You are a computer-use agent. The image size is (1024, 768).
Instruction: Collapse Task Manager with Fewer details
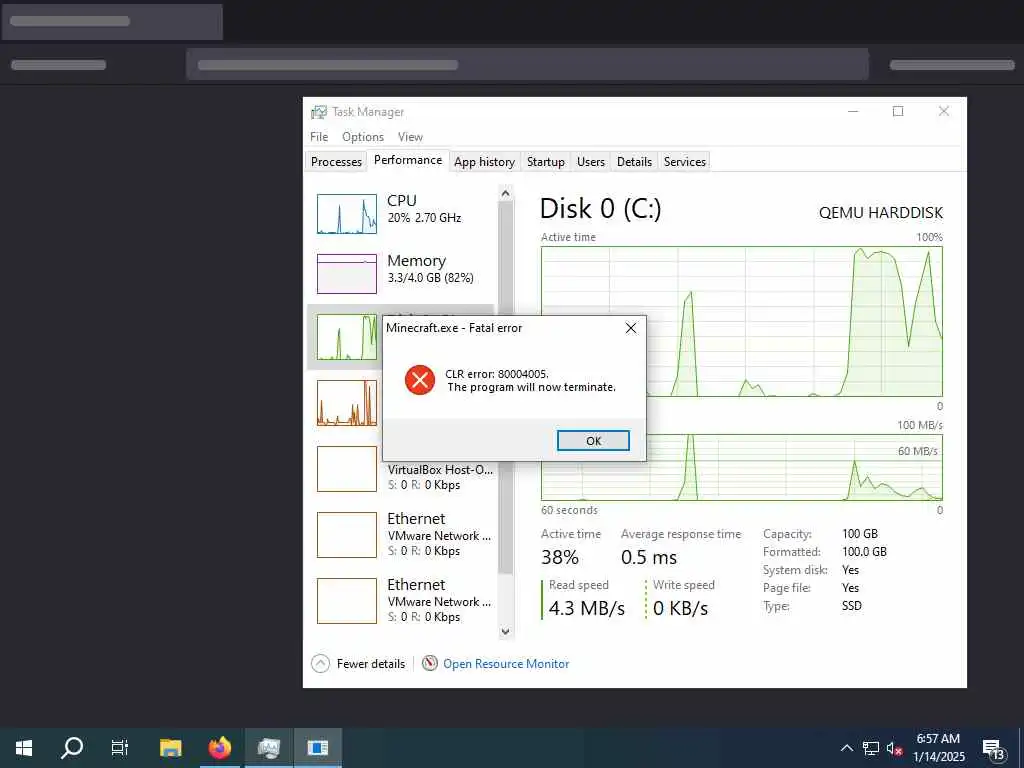pos(358,664)
